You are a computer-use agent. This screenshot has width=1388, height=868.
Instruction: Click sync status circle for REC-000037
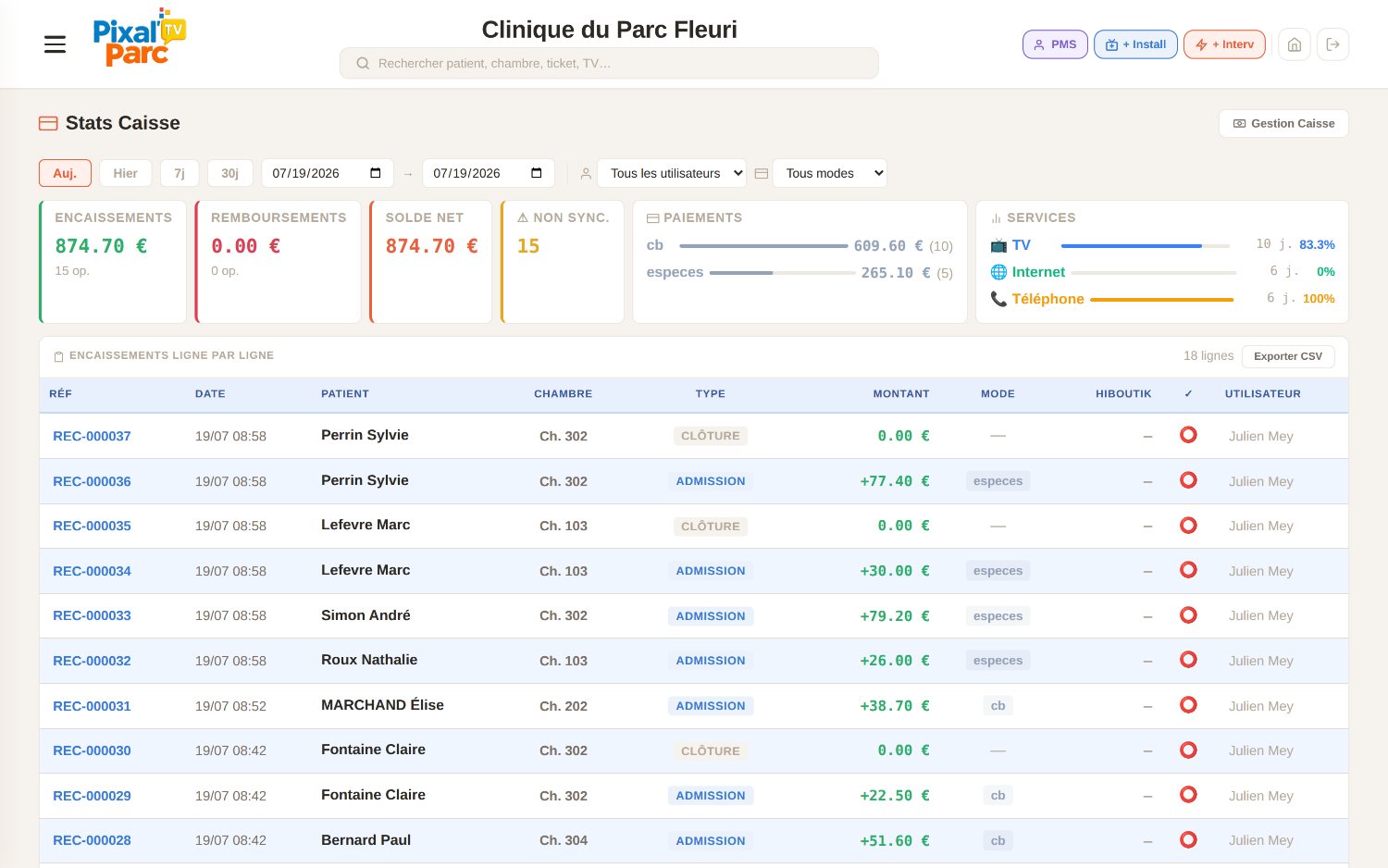(1188, 435)
